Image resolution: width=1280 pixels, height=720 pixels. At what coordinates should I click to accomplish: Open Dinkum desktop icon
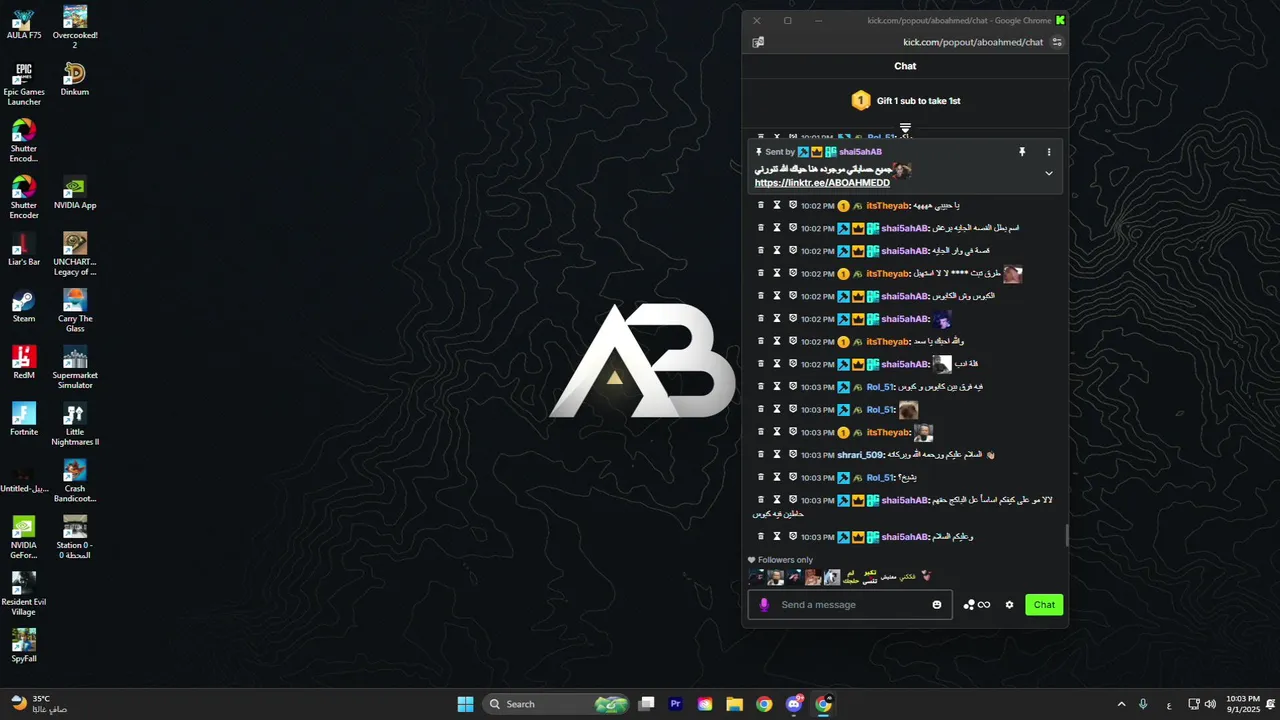75,79
